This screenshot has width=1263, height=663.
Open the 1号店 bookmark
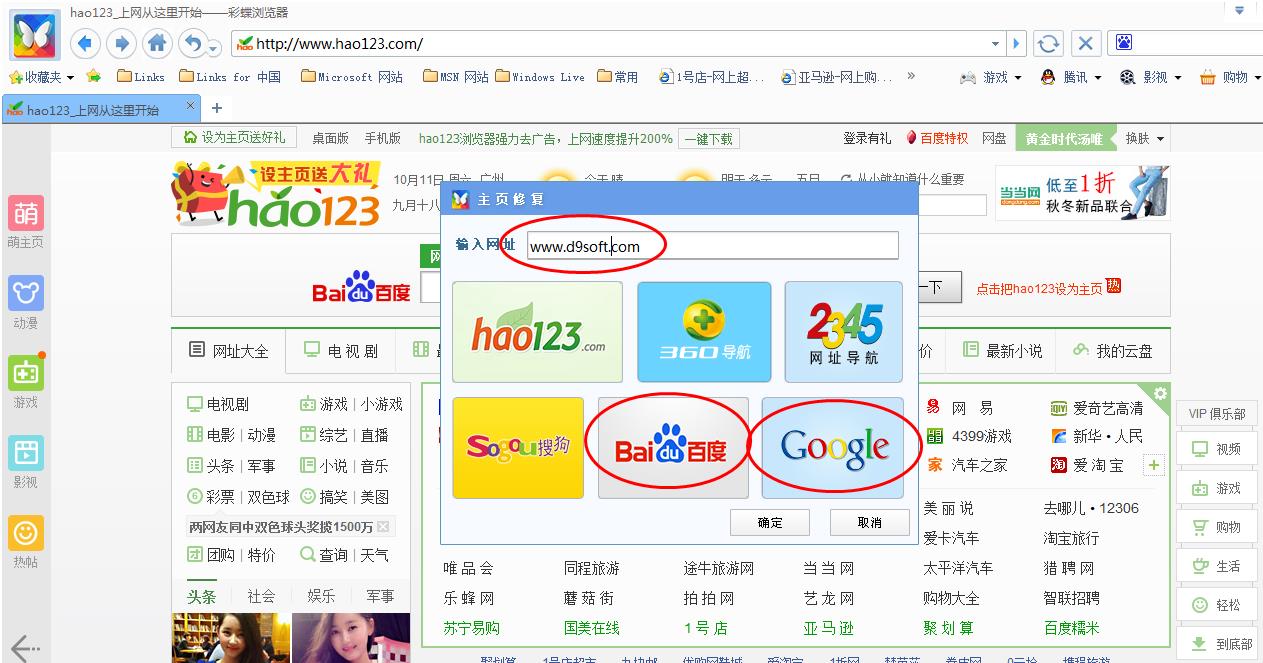click(712, 77)
